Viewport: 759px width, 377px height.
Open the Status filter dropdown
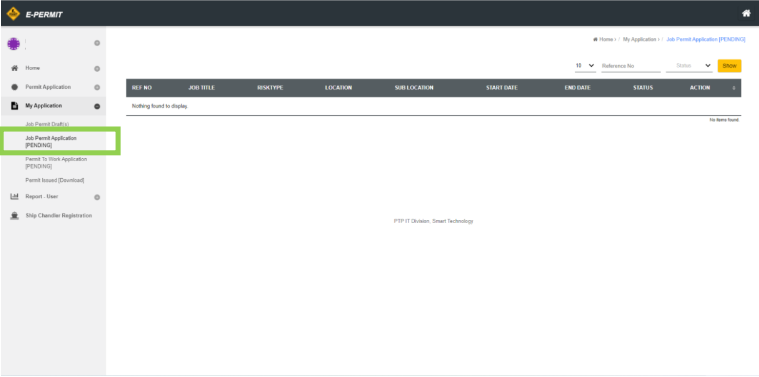point(689,66)
